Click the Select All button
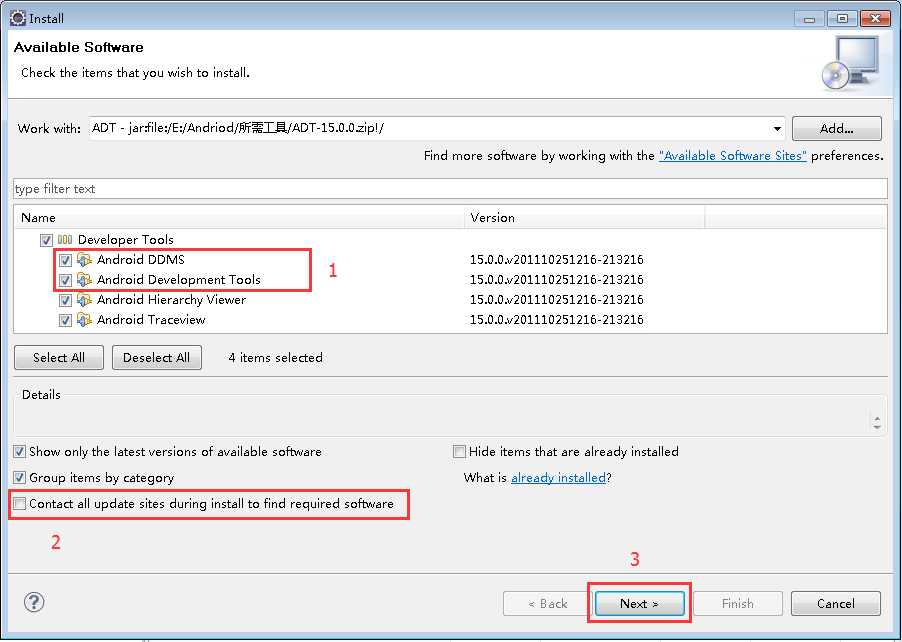The height and width of the screenshot is (642, 902). (x=59, y=358)
